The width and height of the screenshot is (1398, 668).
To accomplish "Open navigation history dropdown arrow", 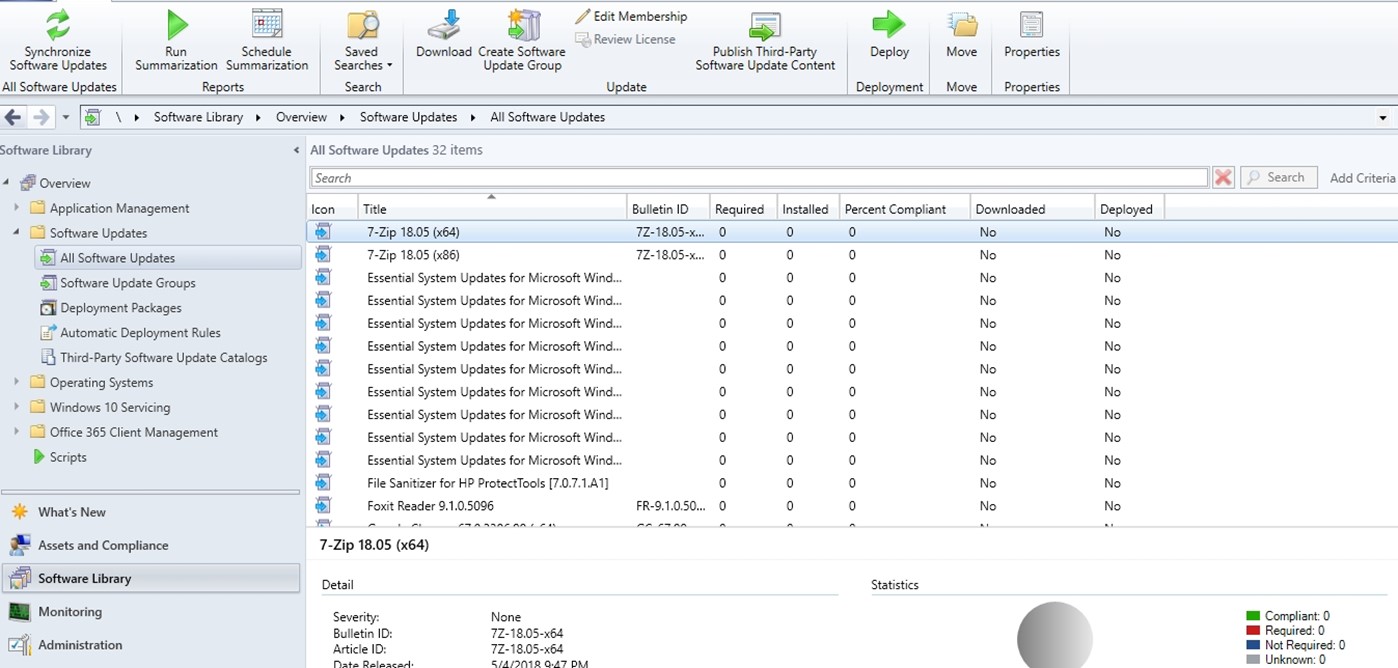I will click(66, 118).
